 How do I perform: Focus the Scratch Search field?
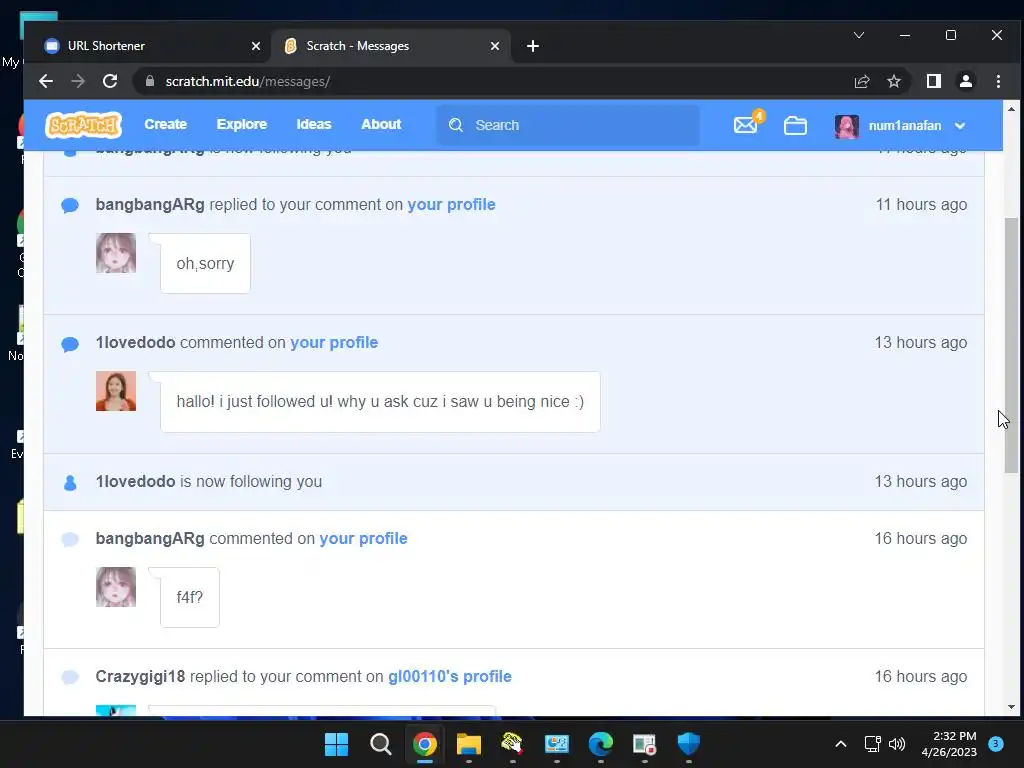coord(568,125)
